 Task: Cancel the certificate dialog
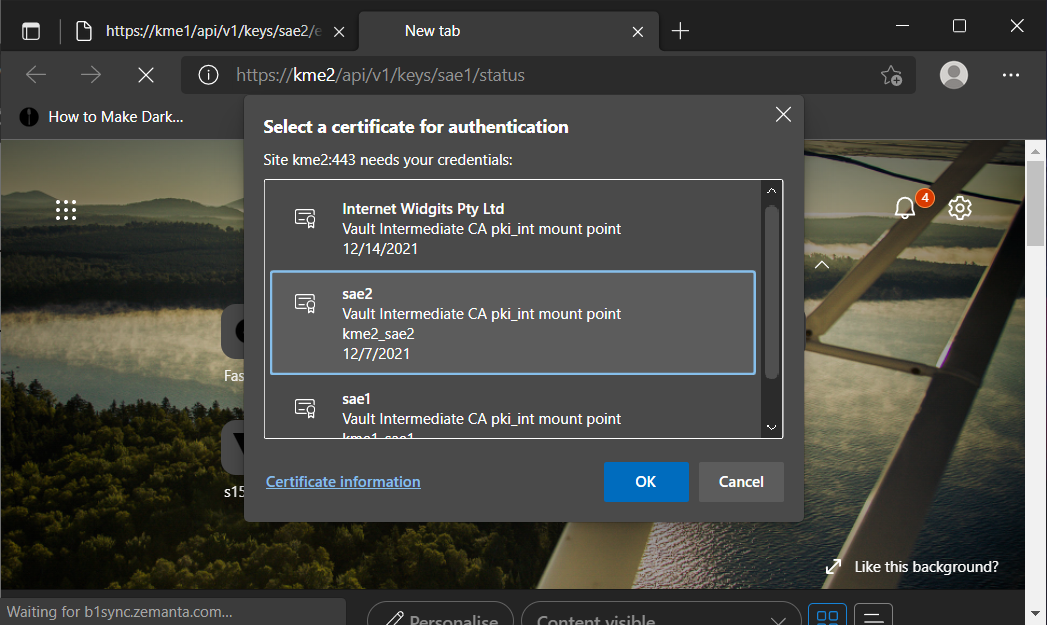[741, 481]
